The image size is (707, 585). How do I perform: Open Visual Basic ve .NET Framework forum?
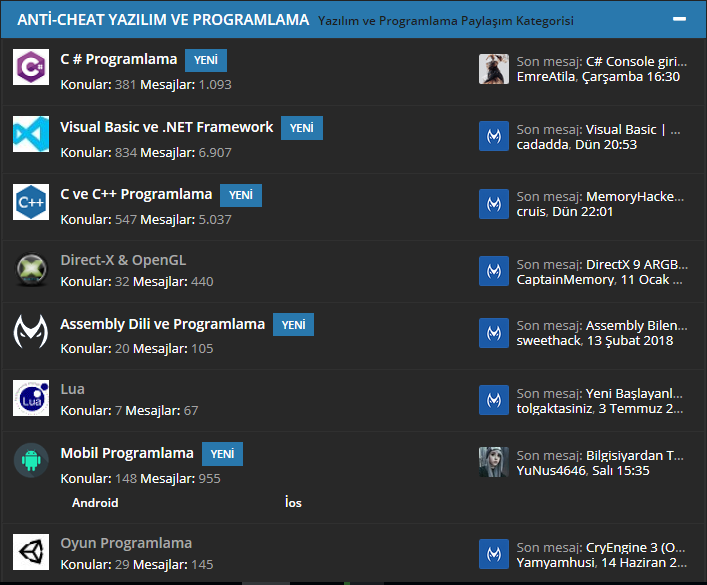167,127
